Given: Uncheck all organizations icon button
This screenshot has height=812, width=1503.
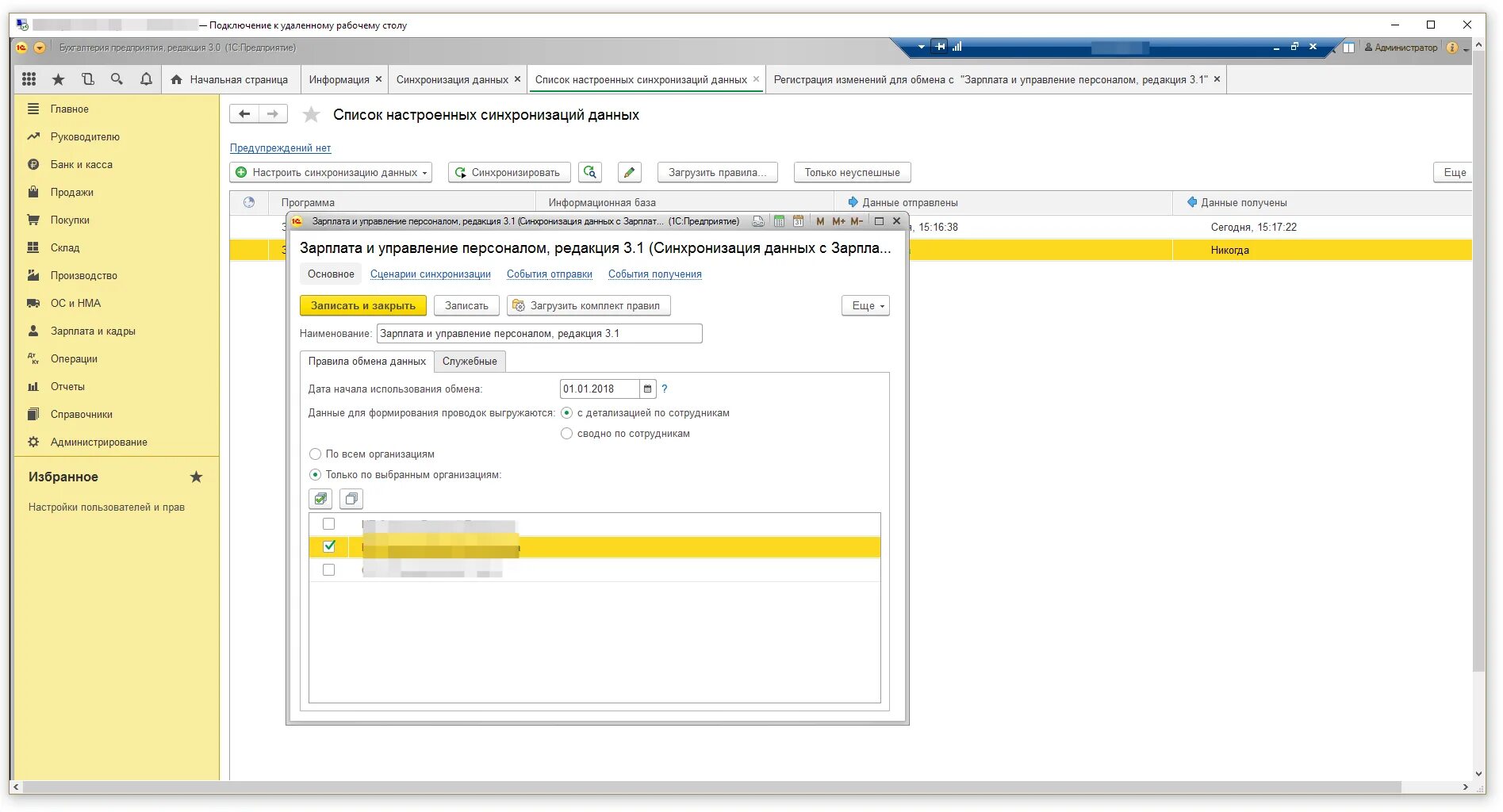Looking at the screenshot, I should click(x=351, y=499).
